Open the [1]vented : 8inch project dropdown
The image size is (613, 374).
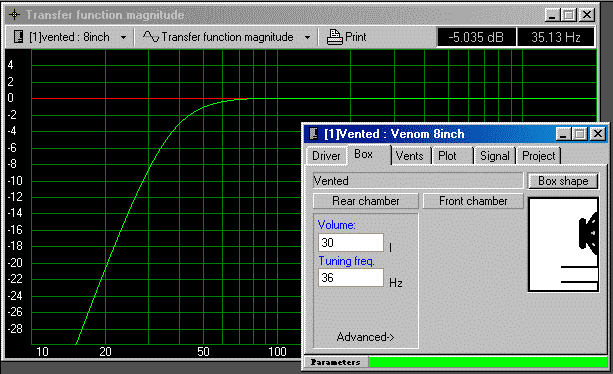coord(124,38)
